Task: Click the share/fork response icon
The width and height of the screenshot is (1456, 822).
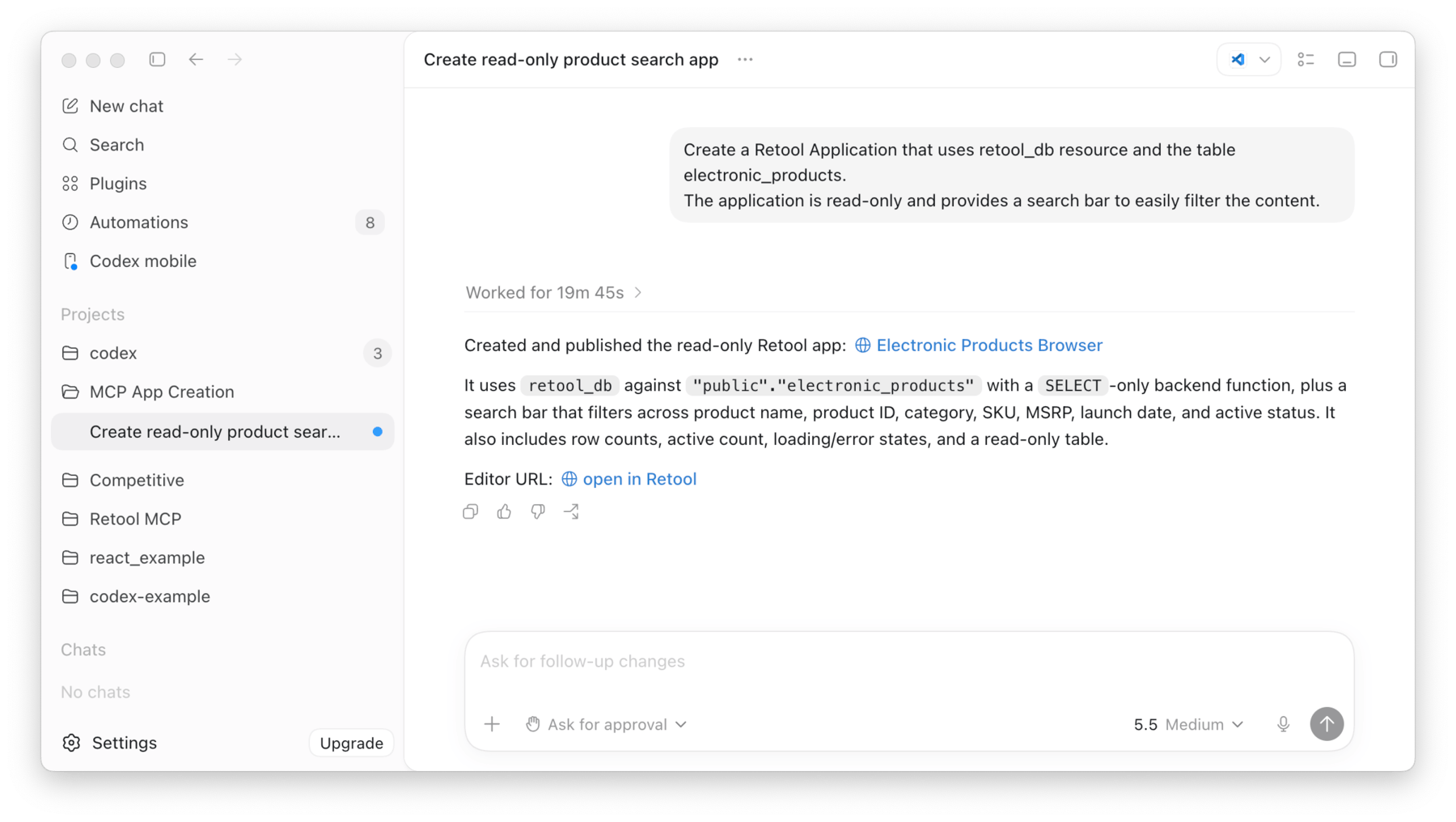Action: pos(571,511)
